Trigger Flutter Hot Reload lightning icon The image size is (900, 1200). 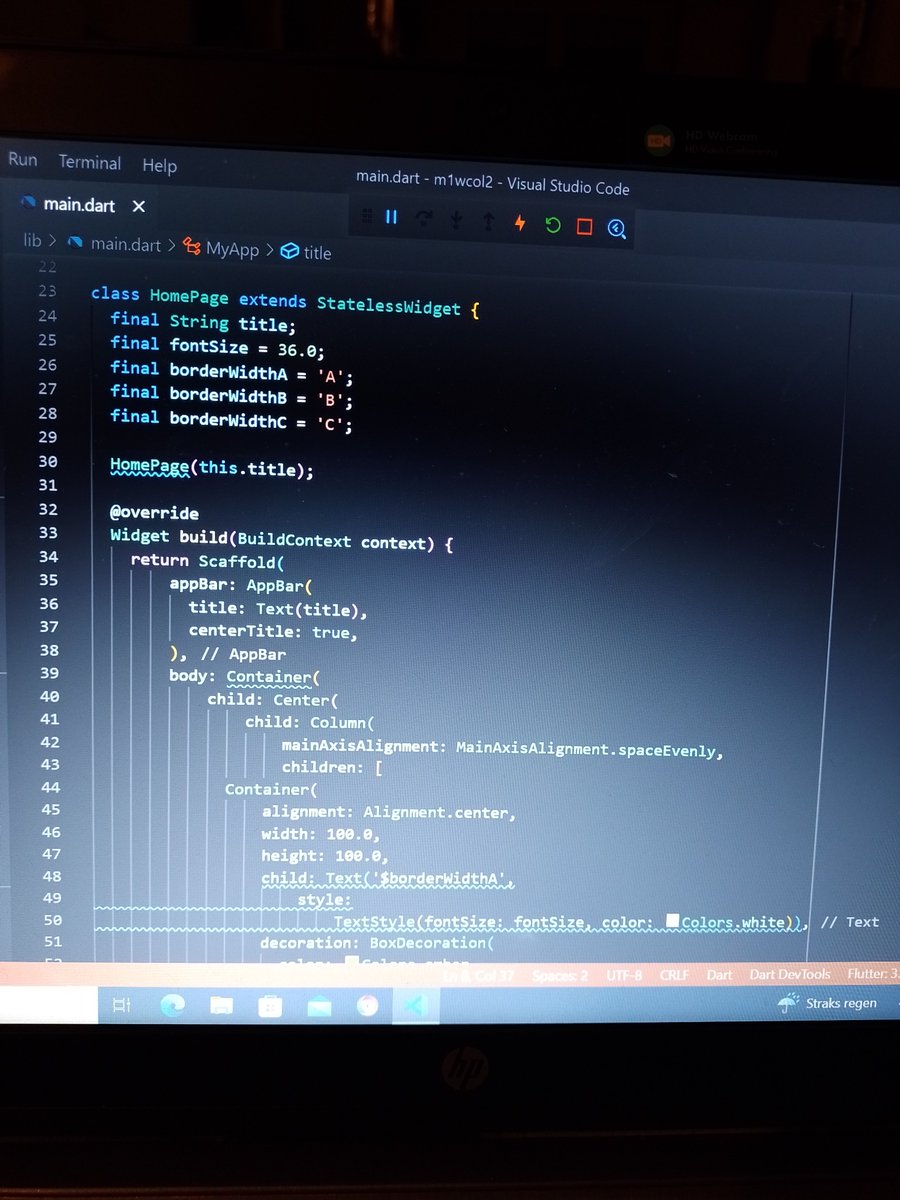tap(519, 223)
